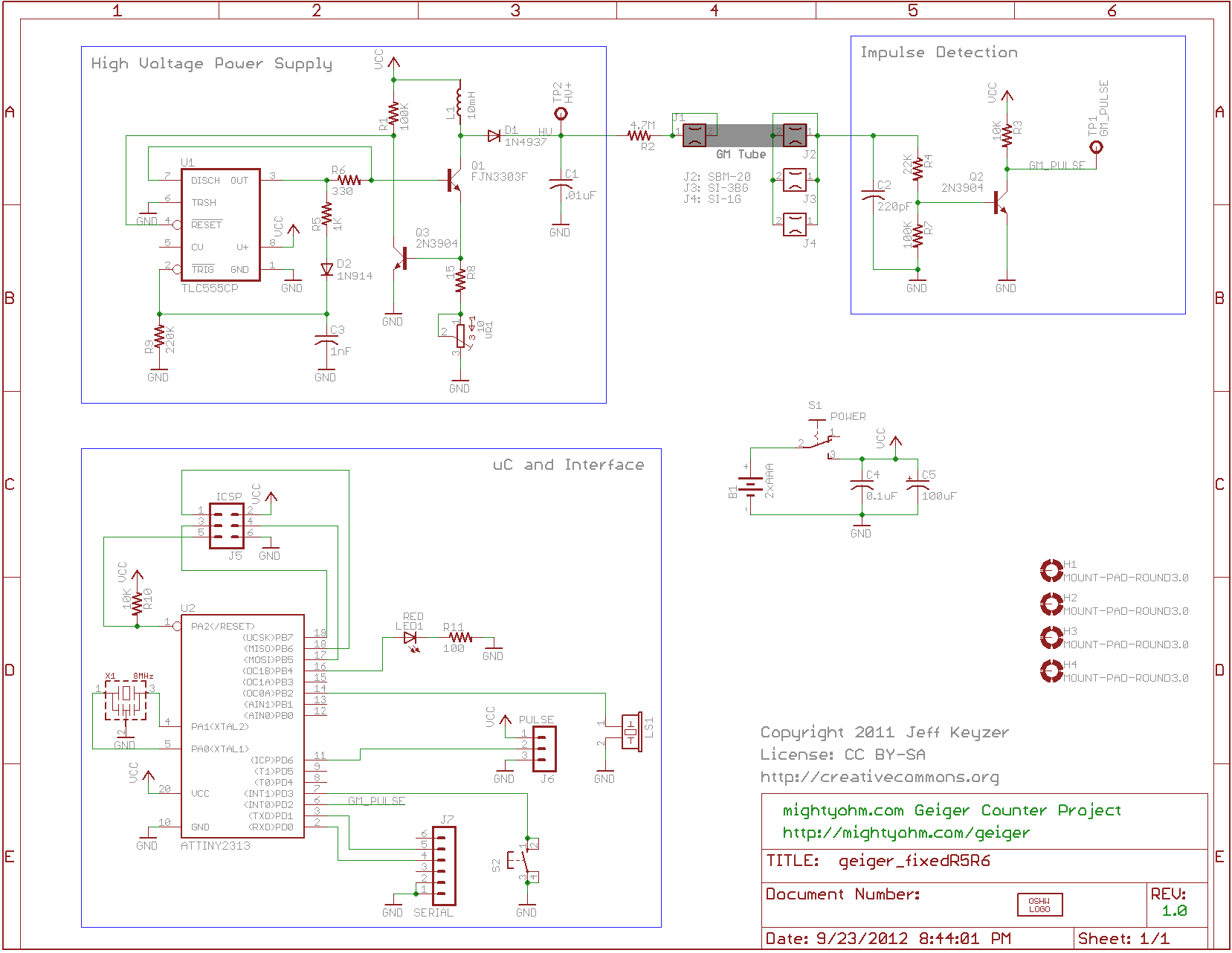1232x953 pixels.
Task: Click the Q1 FJN3303F transistor symbol
Action: pyautogui.click(x=454, y=181)
